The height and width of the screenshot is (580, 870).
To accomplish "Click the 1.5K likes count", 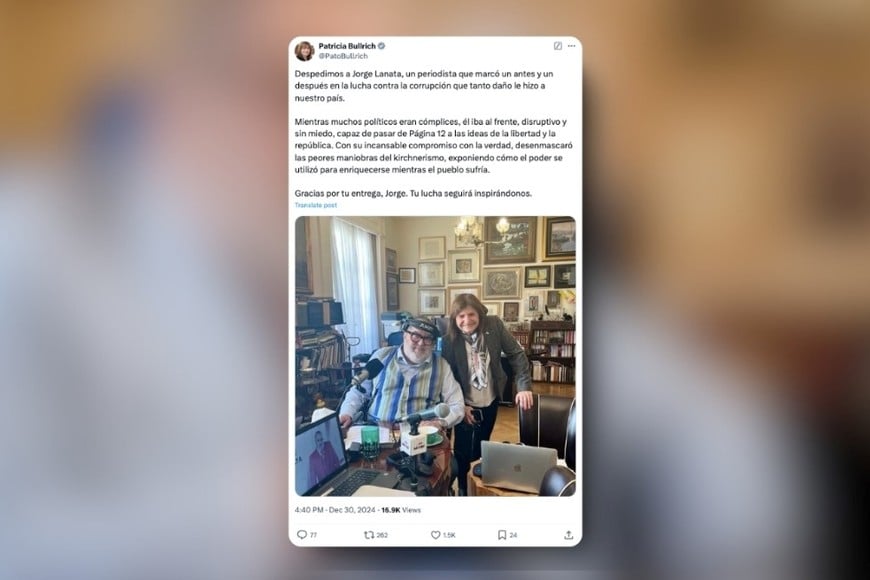I will click(x=449, y=535).
